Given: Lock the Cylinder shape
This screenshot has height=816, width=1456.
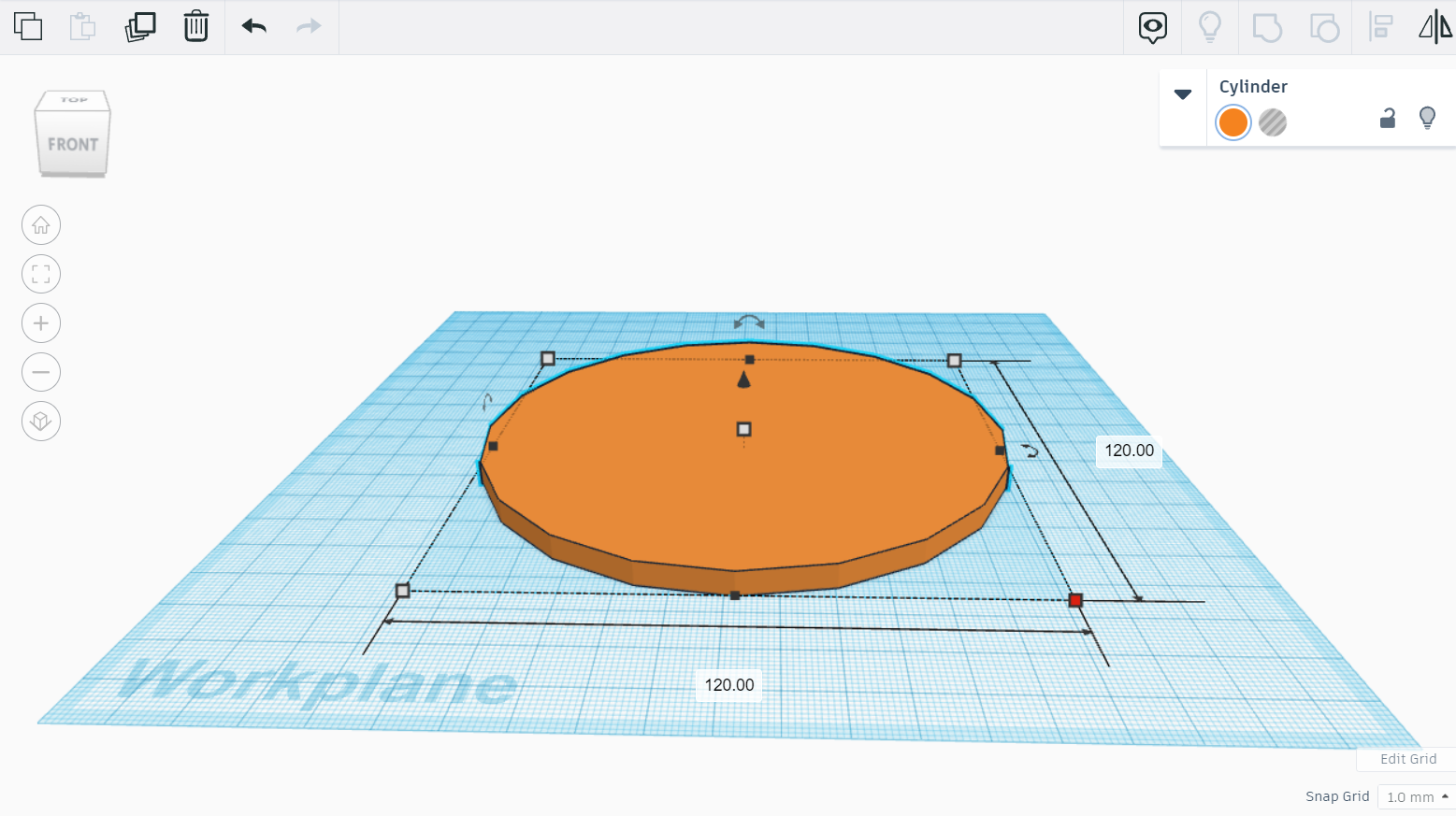Looking at the screenshot, I should tap(1388, 119).
